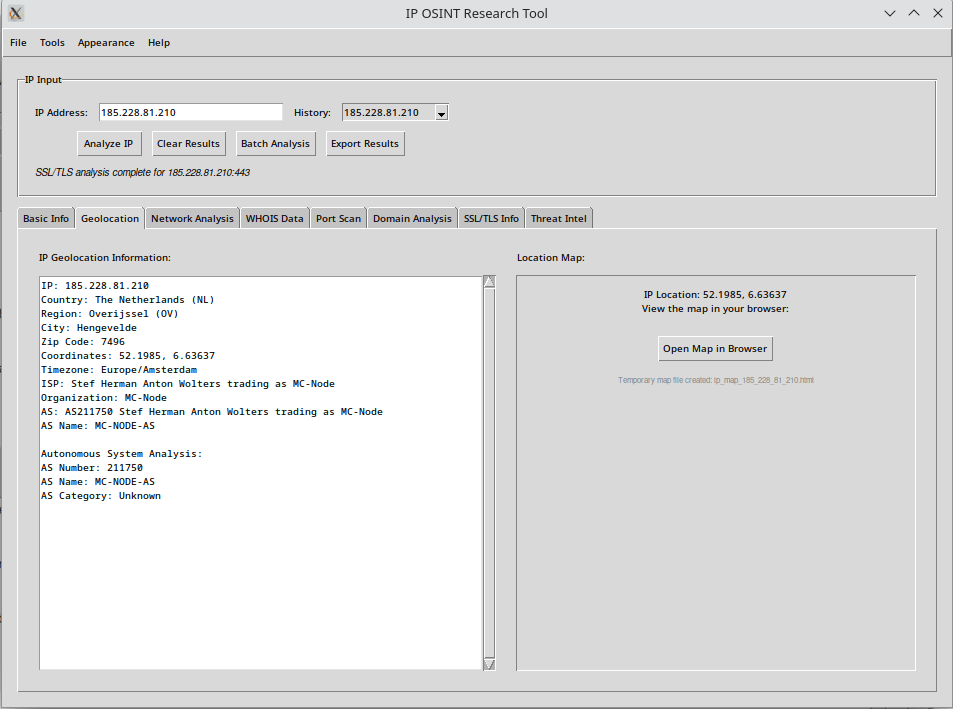Open the Help menu

click(x=159, y=43)
